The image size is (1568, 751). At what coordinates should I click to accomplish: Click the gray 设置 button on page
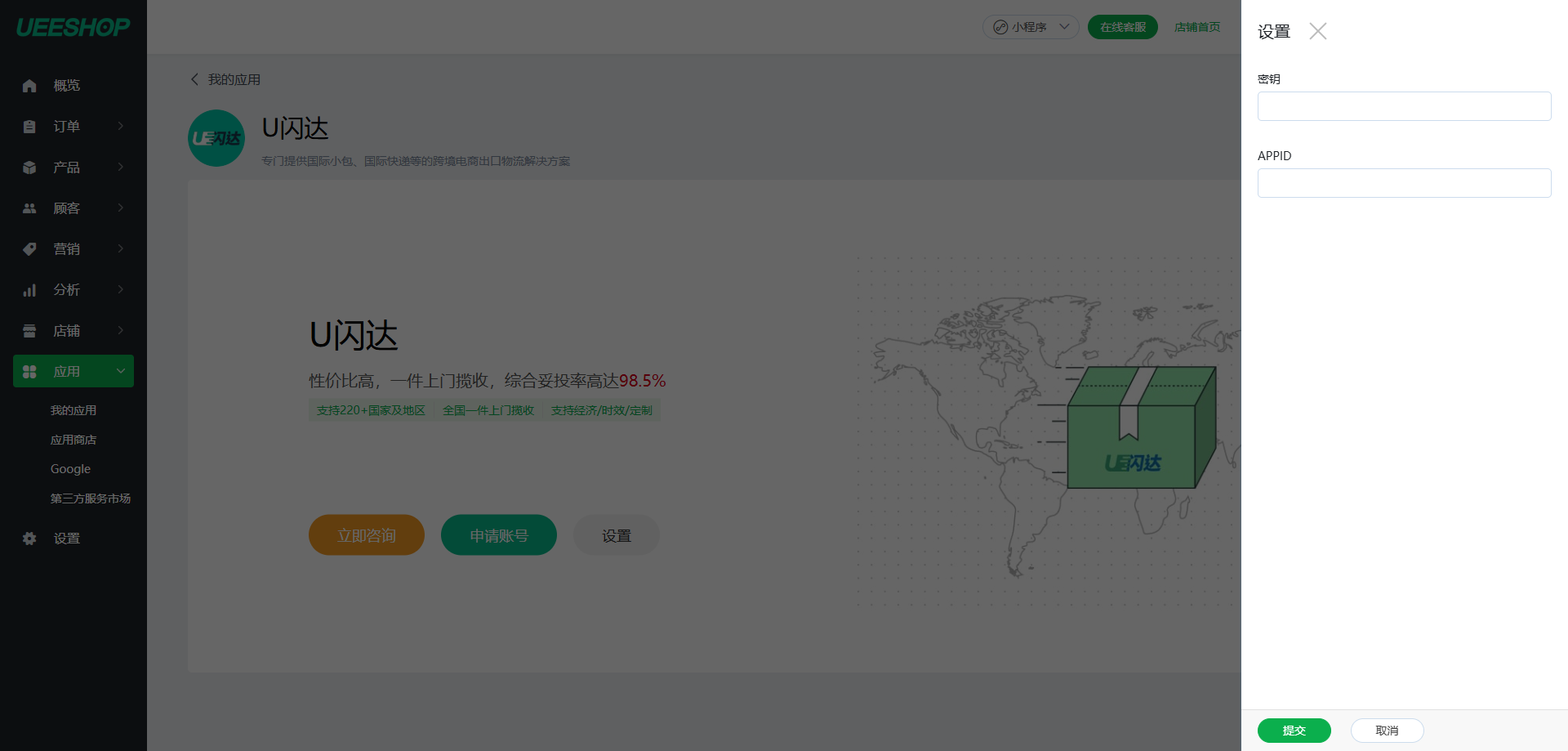[x=617, y=535]
